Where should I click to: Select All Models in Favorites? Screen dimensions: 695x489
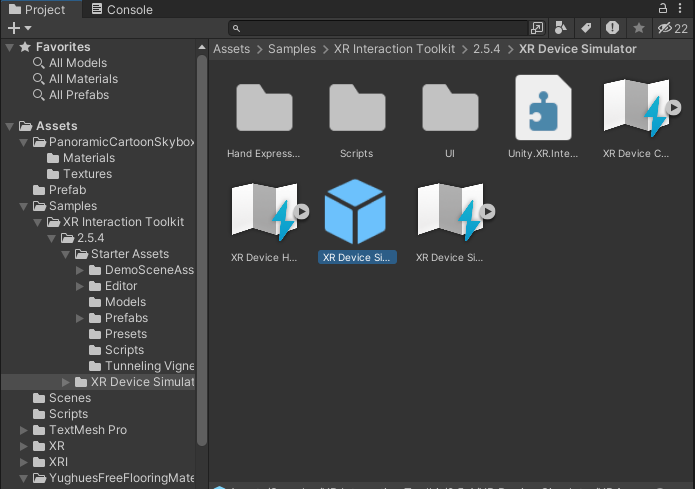click(70, 63)
